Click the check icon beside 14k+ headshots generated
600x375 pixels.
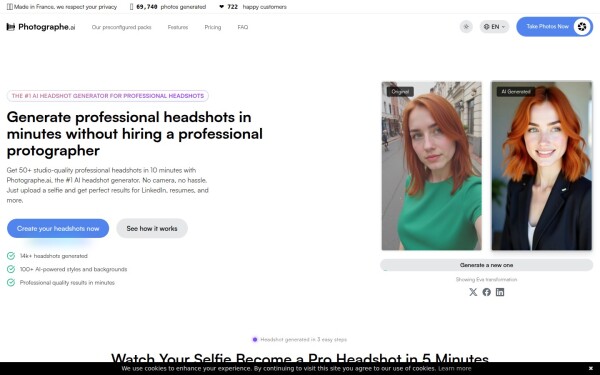coord(11,256)
